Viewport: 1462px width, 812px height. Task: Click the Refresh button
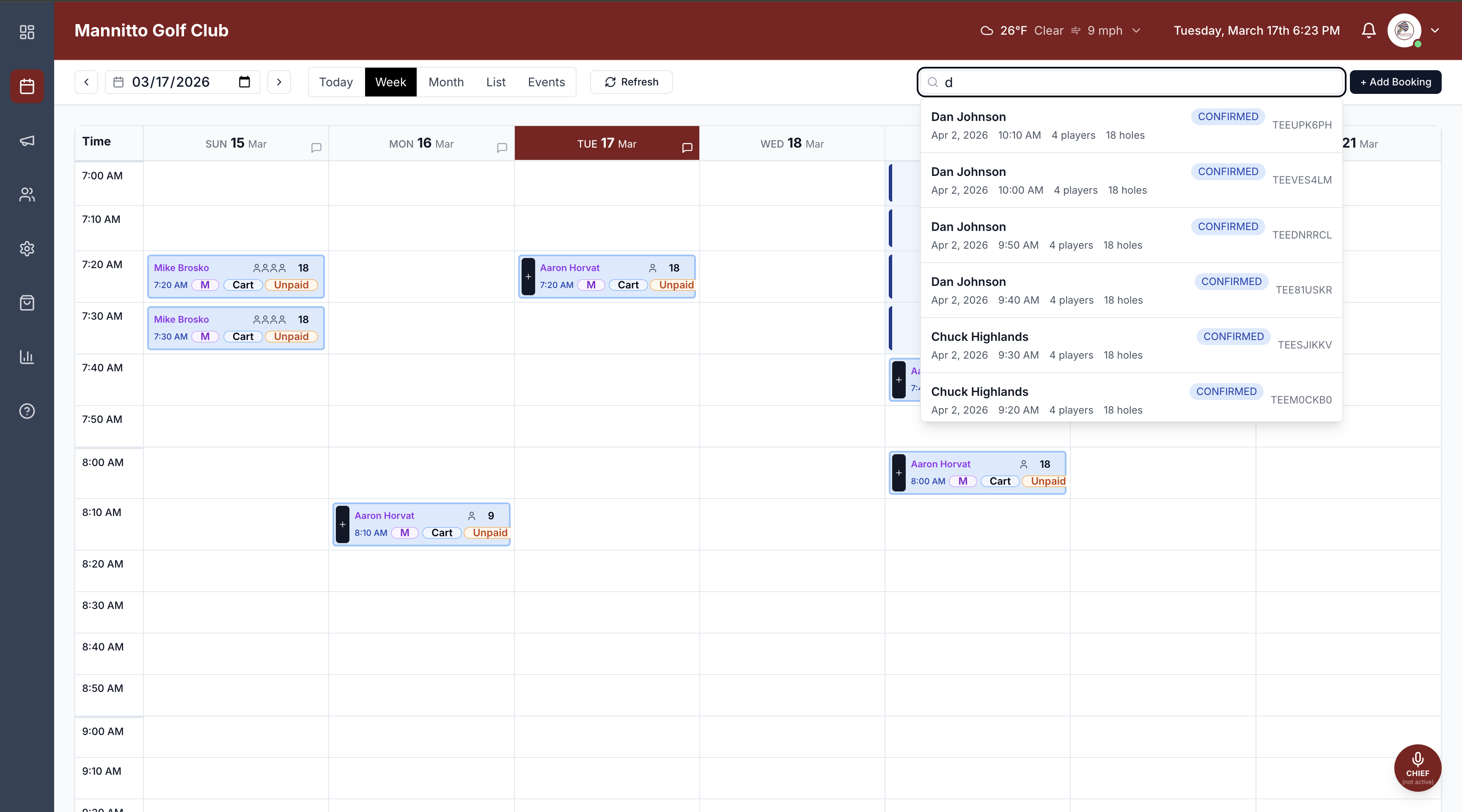click(631, 82)
